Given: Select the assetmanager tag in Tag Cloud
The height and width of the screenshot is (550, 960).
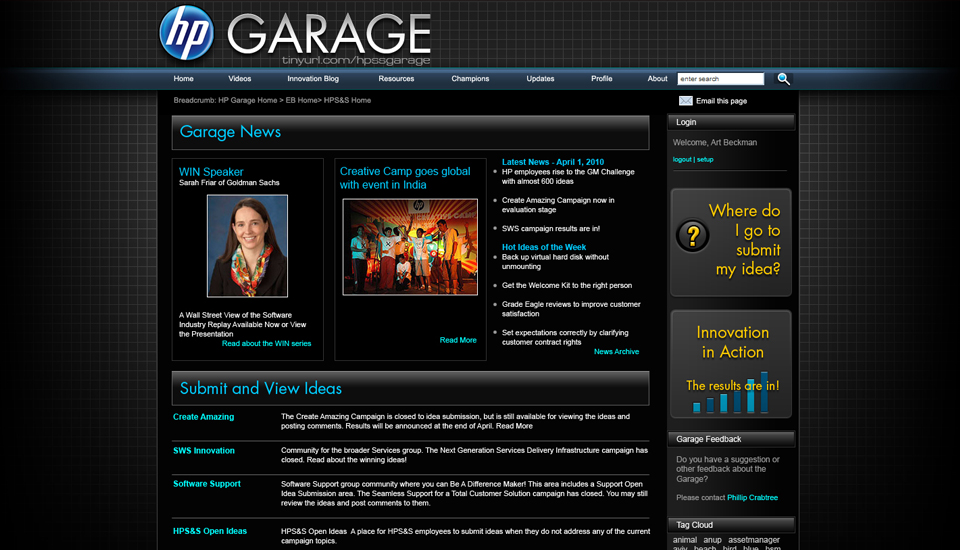Looking at the screenshot, I should (753, 540).
